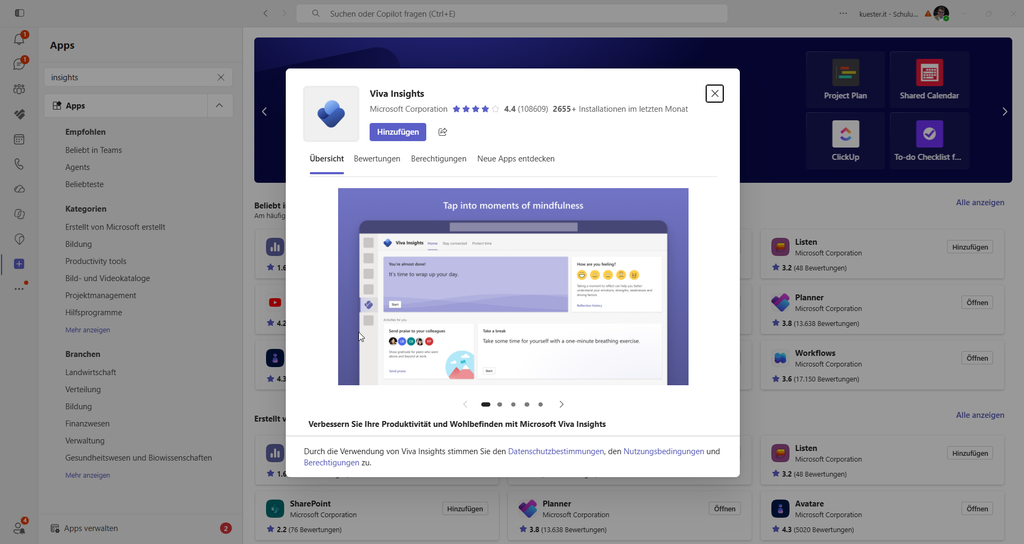Open the Datenschutzbestimmungen link
Viewport: 1024px width, 544px height.
[556, 451]
